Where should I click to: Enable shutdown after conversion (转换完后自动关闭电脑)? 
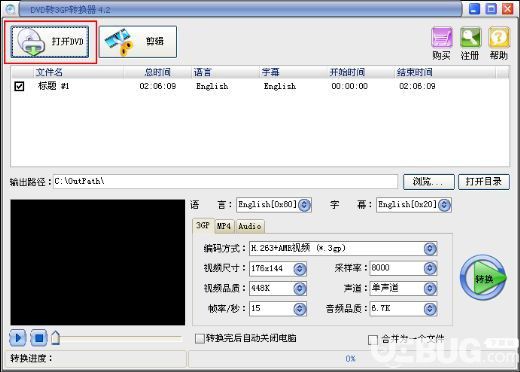click(200, 339)
